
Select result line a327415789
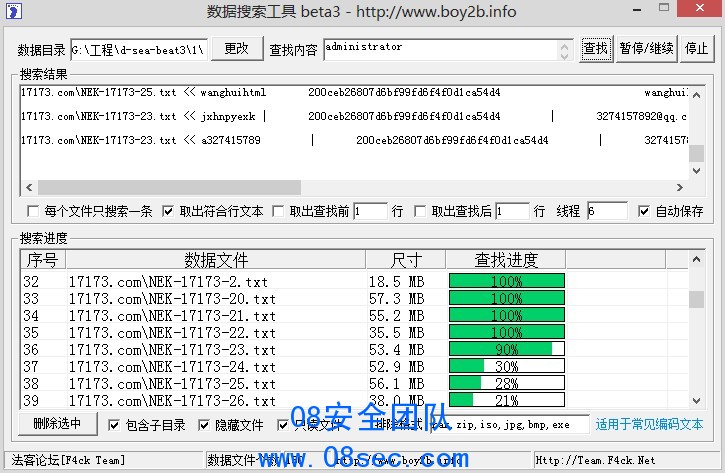(354, 140)
